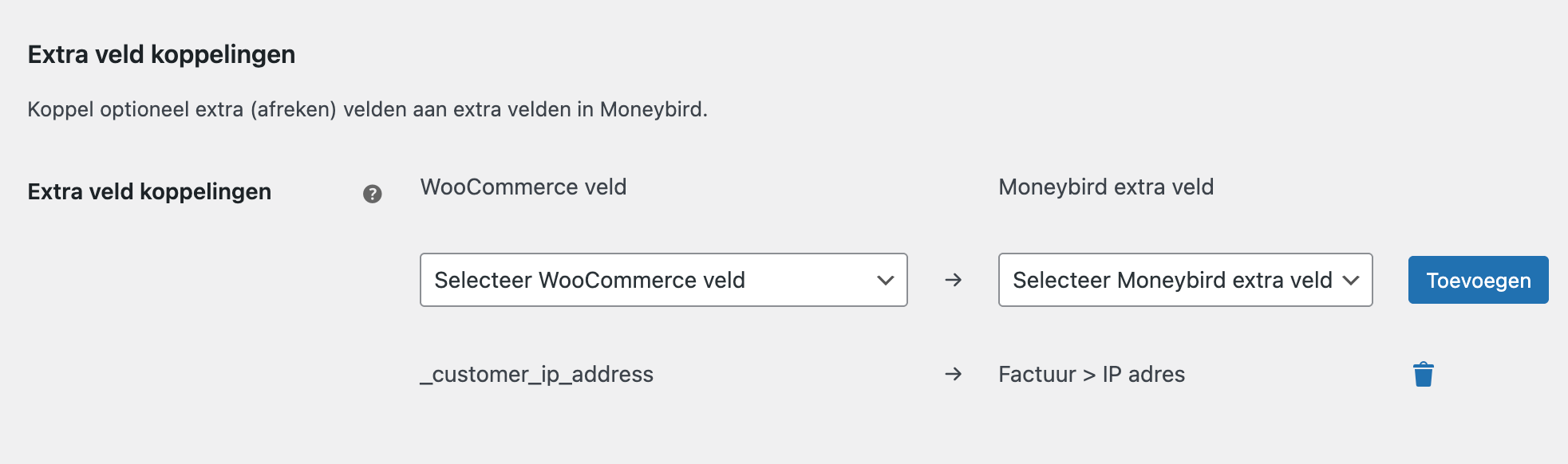
Task: Click the word Factuur in the mapping row
Action: tap(1037, 374)
